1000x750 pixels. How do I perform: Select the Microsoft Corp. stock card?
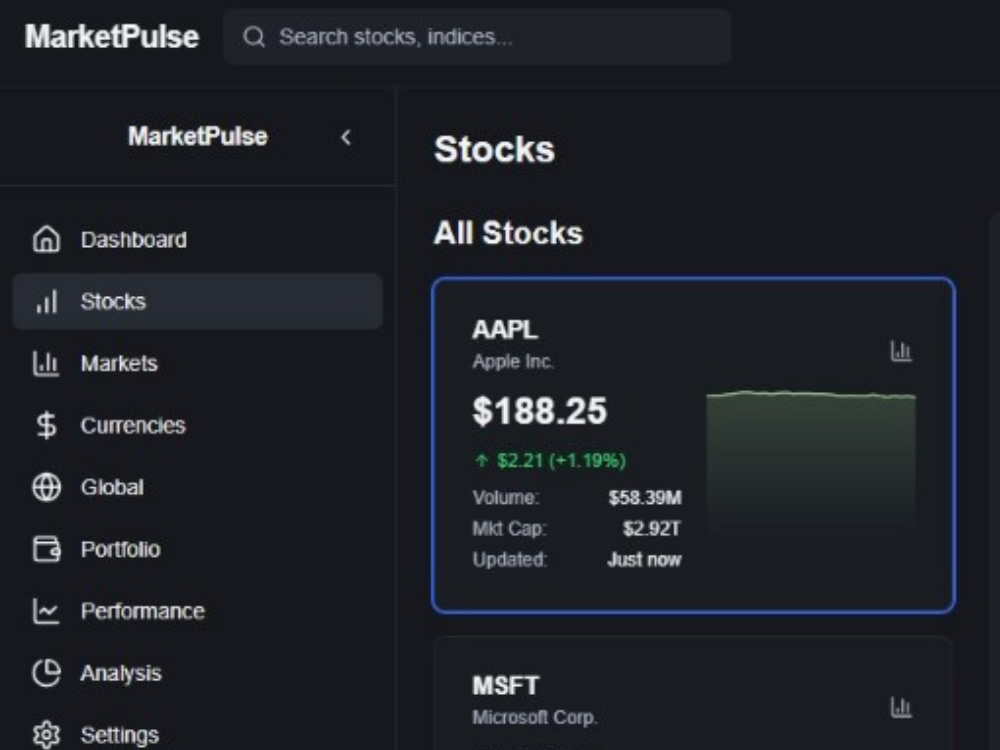tap(693, 693)
